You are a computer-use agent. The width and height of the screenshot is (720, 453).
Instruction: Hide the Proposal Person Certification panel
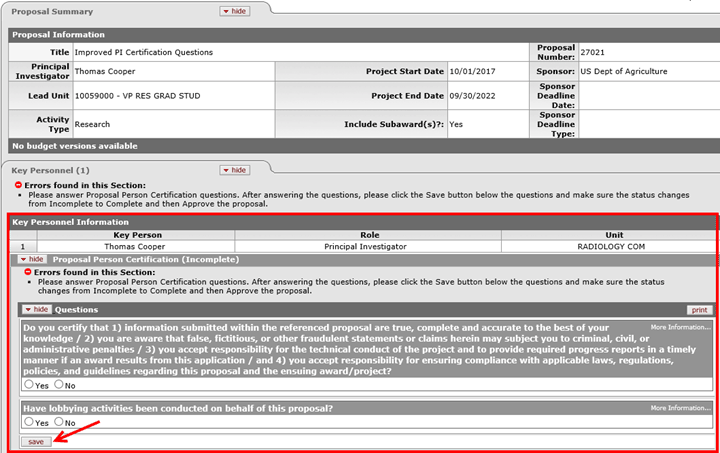32,259
